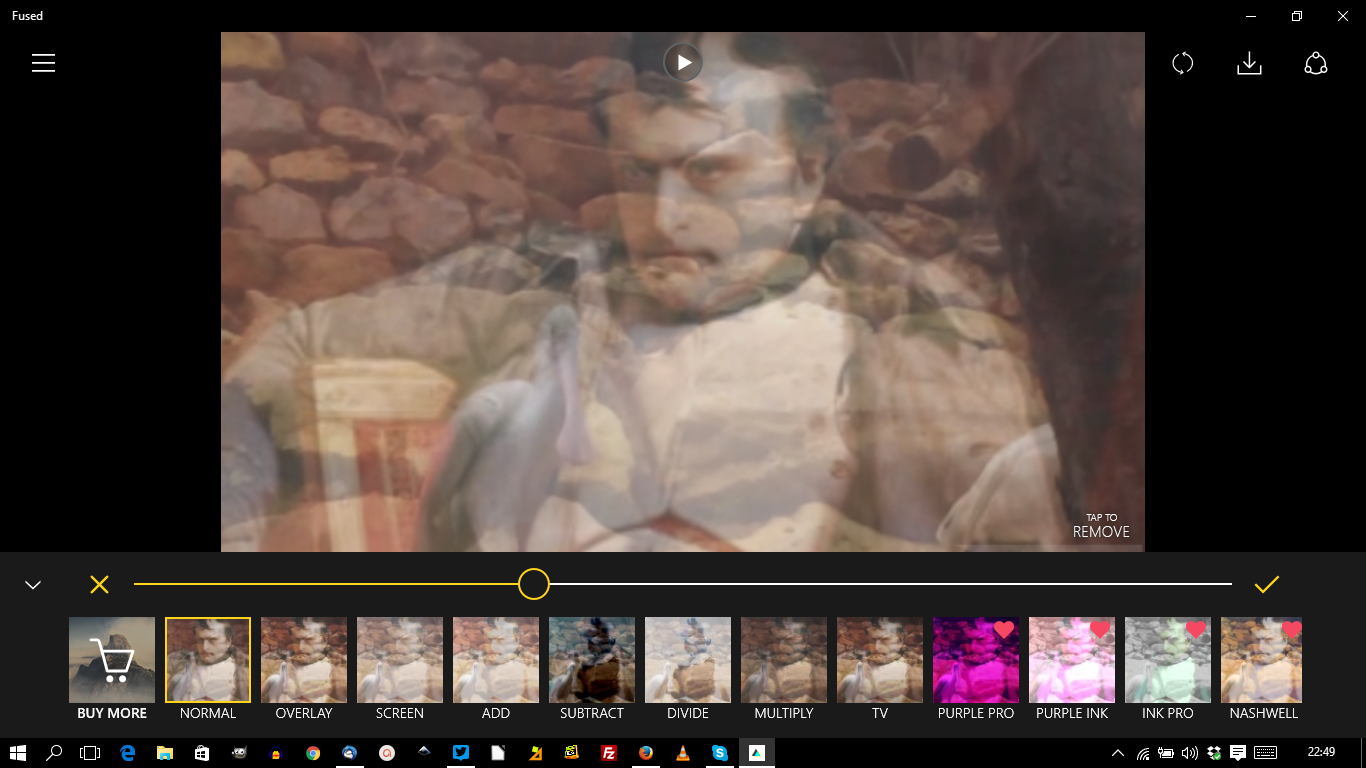Open FileZilla from the taskbar
This screenshot has width=1366, height=768.
coord(609,752)
